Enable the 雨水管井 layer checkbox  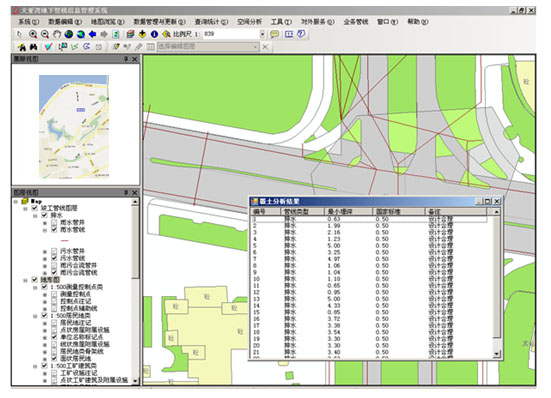coord(54,222)
